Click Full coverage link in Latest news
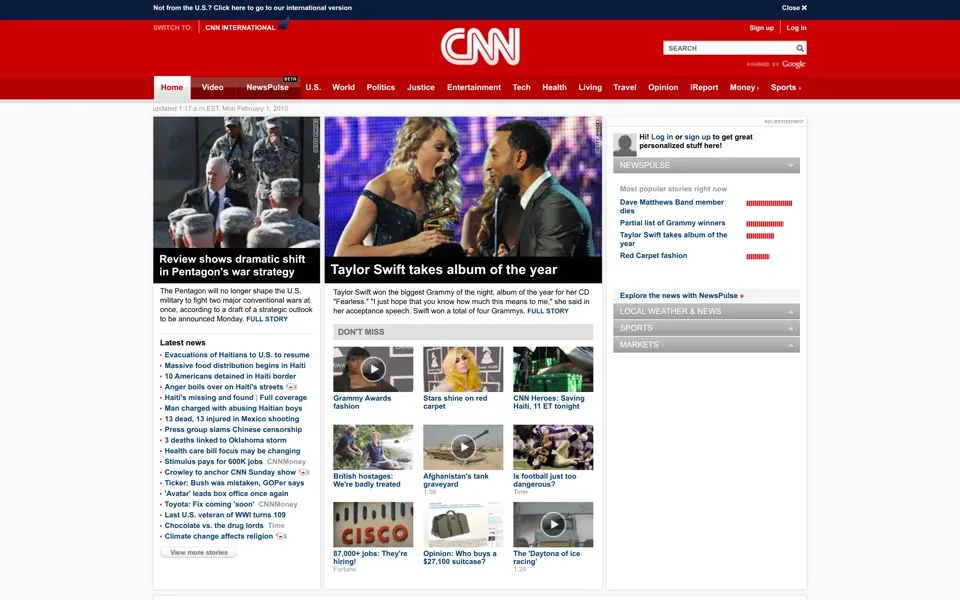Screen dimensions: 960x600 click(x=283, y=398)
